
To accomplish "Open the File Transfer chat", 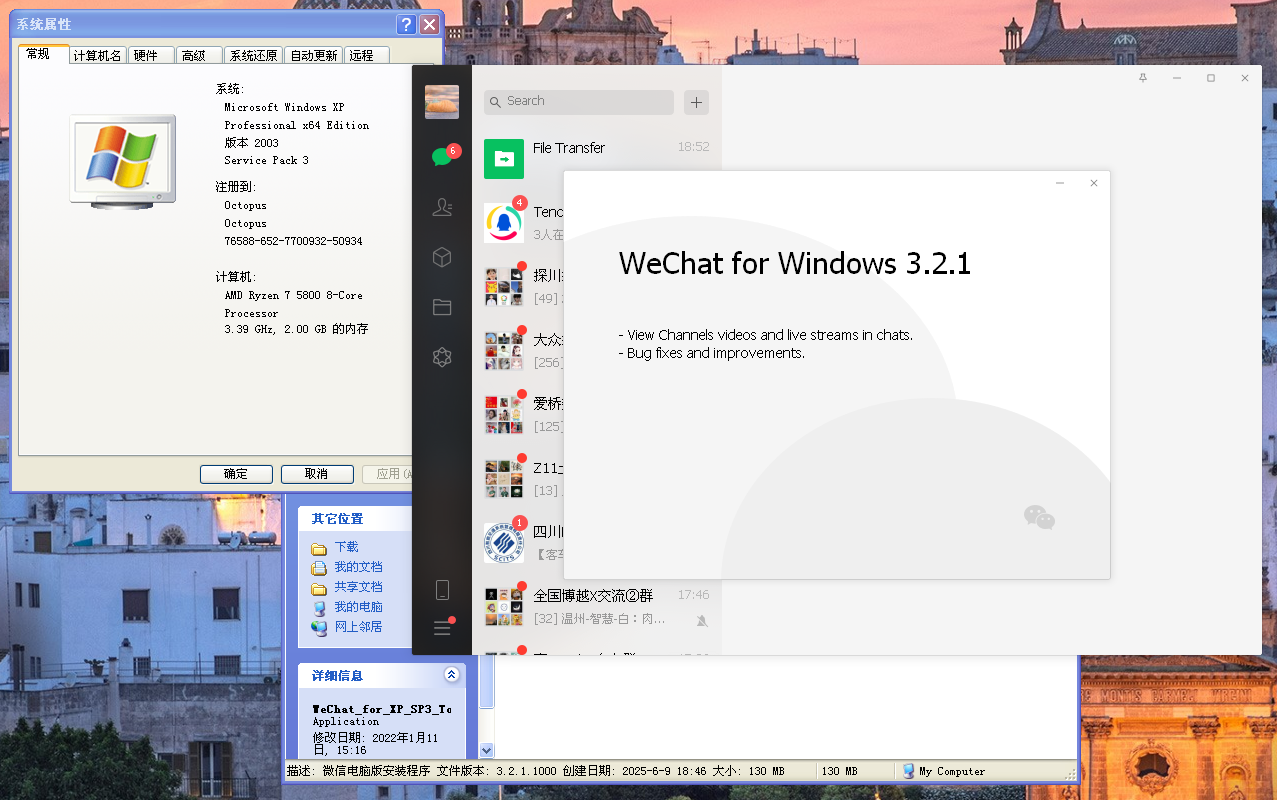I will pos(597,159).
